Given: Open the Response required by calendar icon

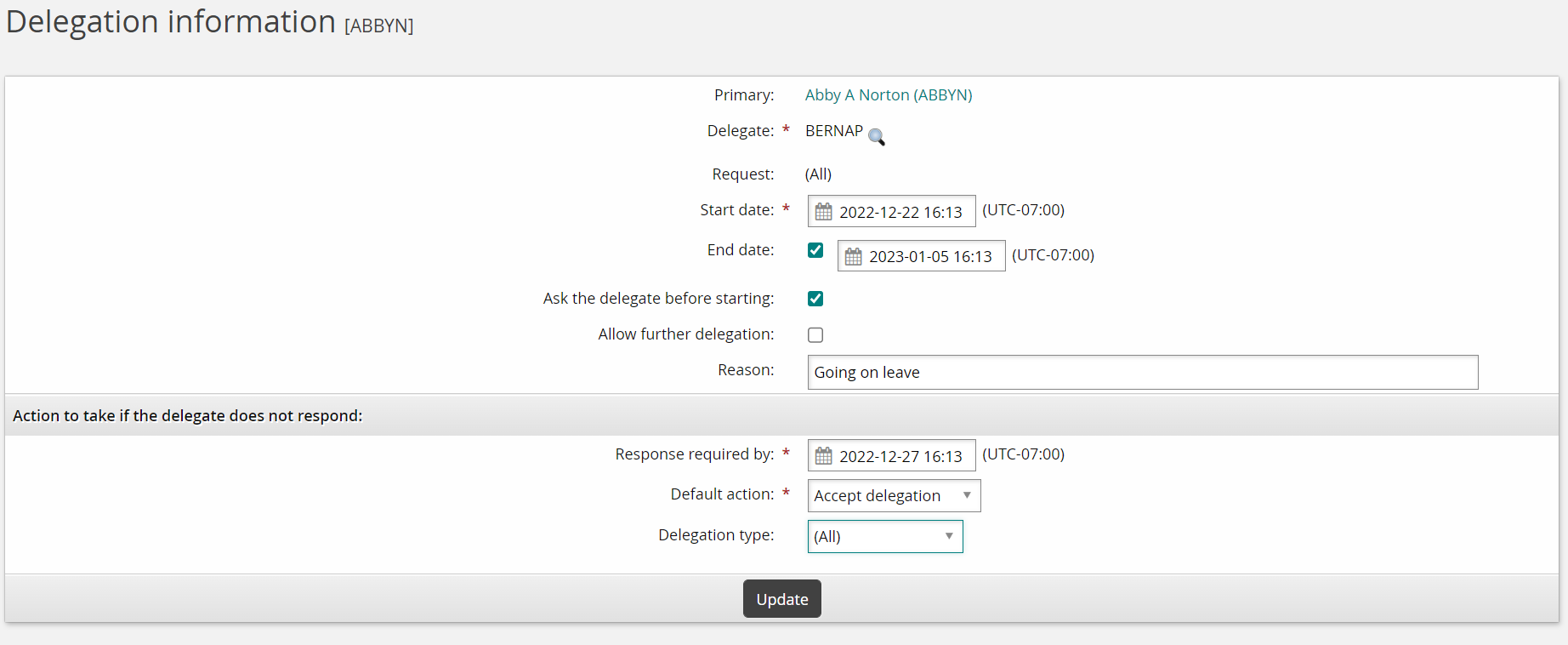Looking at the screenshot, I should (823, 456).
